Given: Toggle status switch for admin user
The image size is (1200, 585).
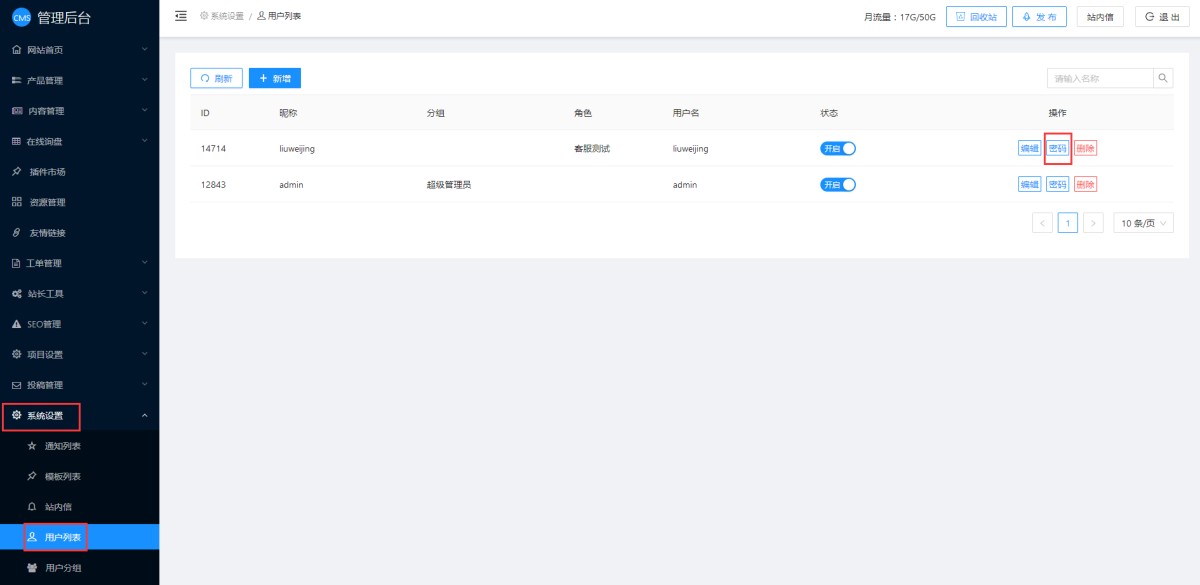Looking at the screenshot, I should tap(838, 184).
